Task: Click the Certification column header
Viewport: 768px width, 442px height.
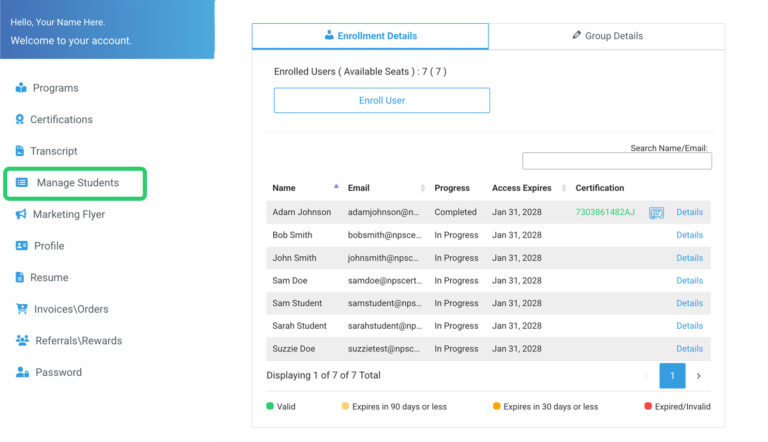Action: (x=600, y=188)
